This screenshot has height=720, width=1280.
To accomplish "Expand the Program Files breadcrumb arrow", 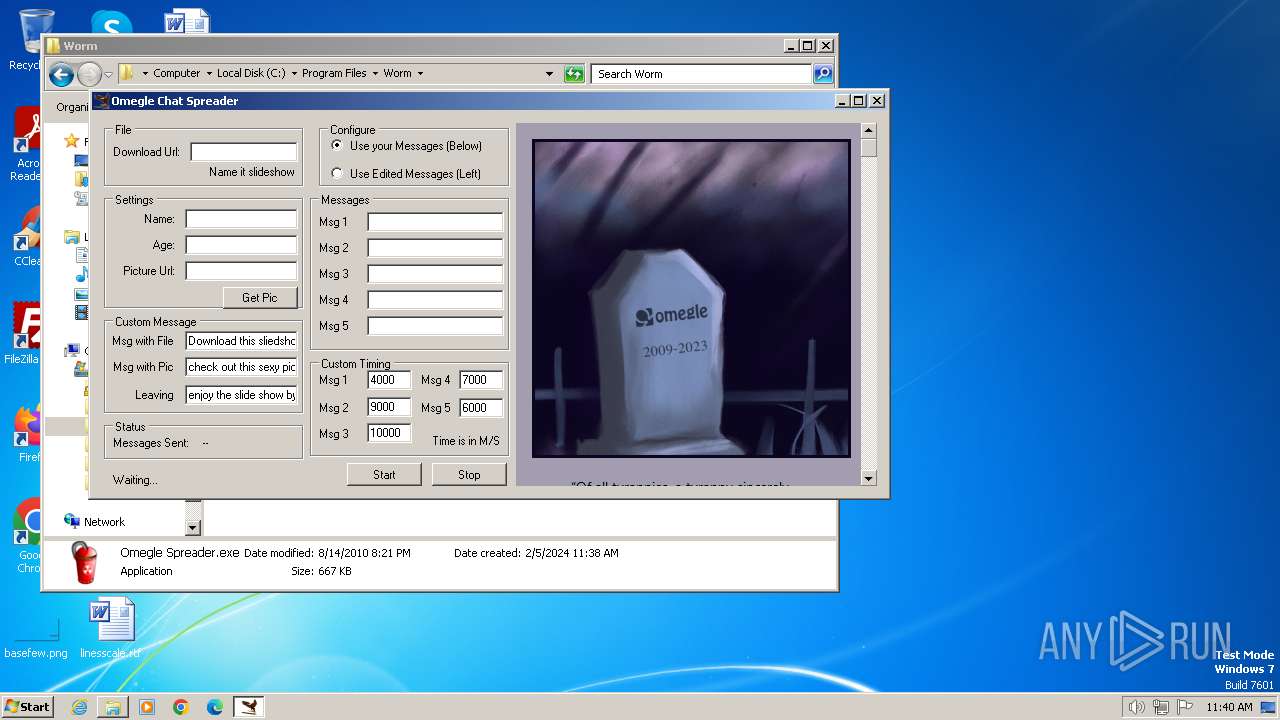I will click(375, 74).
